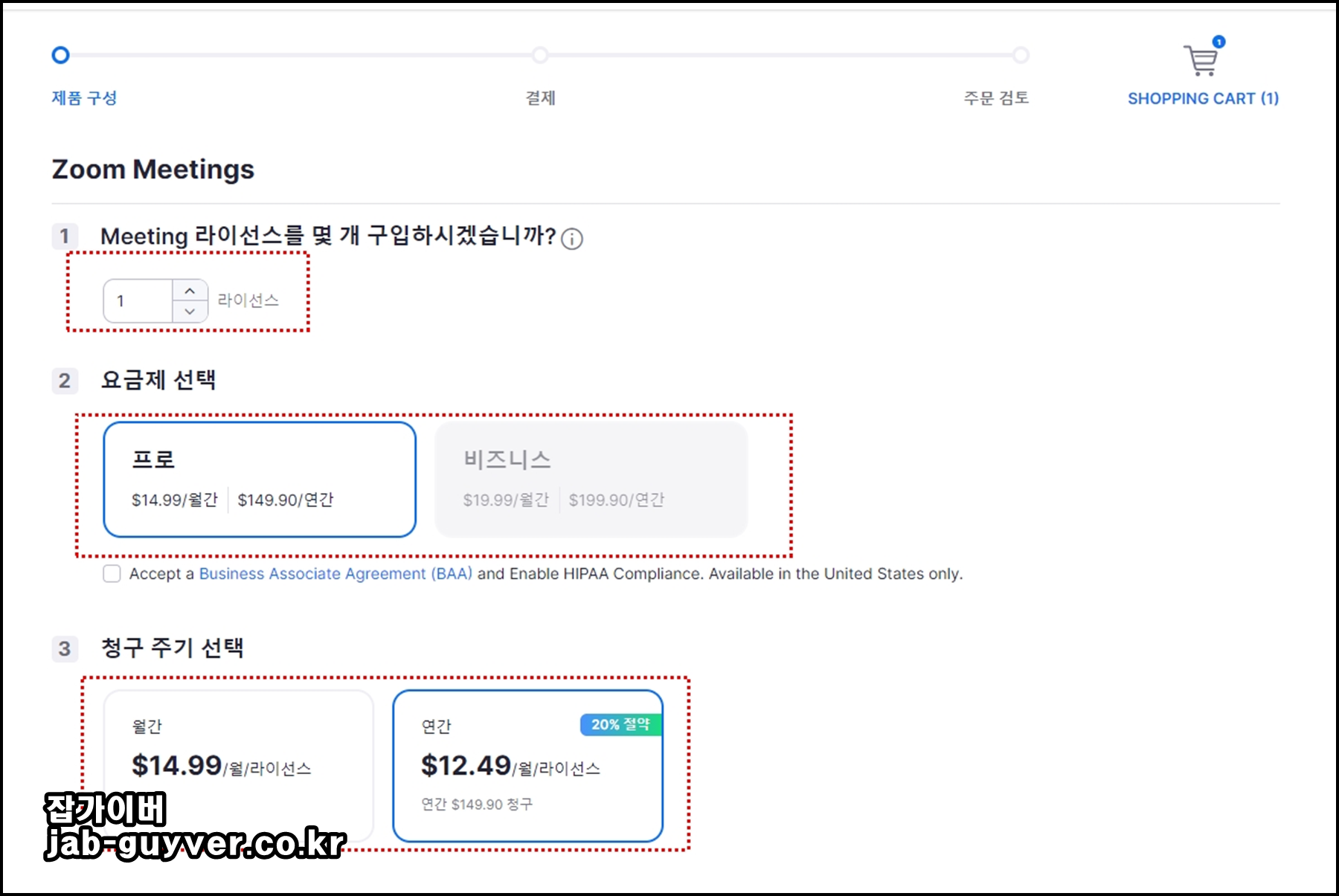This screenshot has height=896, width=1339.
Task: Check the BAA HIPAA compliance checkbox
Action: 112,573
